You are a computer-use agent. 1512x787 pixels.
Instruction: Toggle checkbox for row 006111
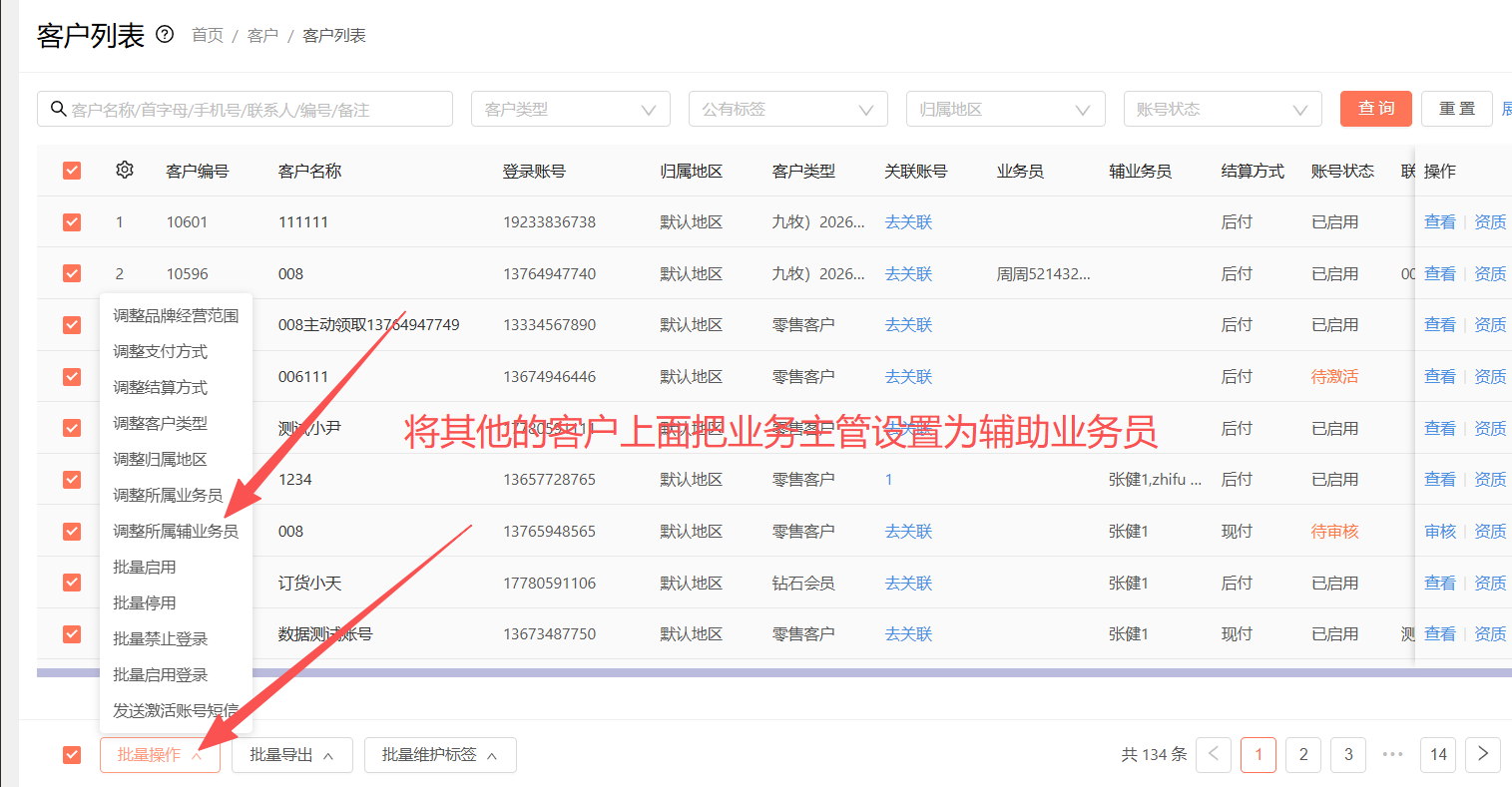pos(72,376)
